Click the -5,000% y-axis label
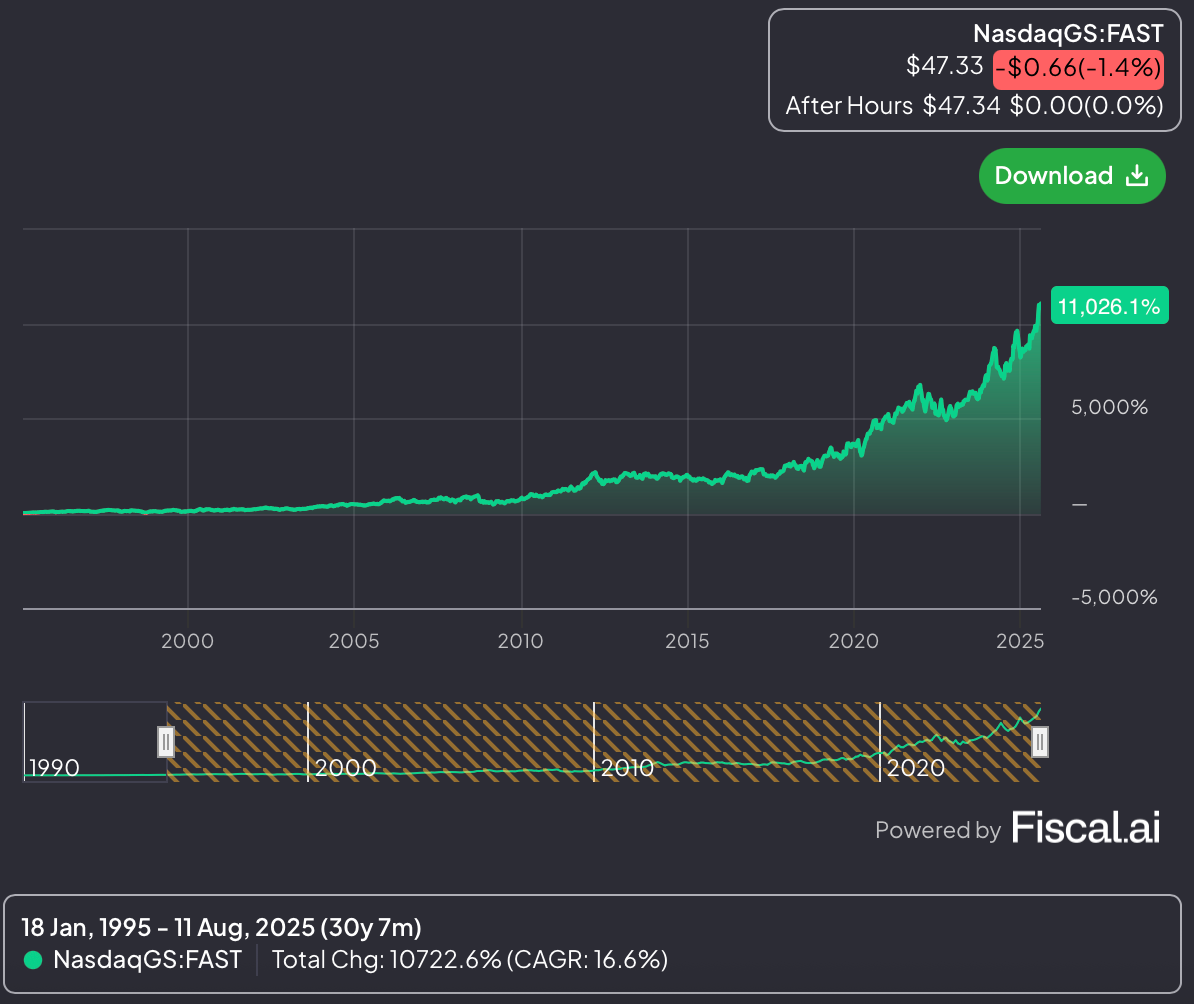The width and height of the screenshot is (1194, 1004). [1114, 597]
